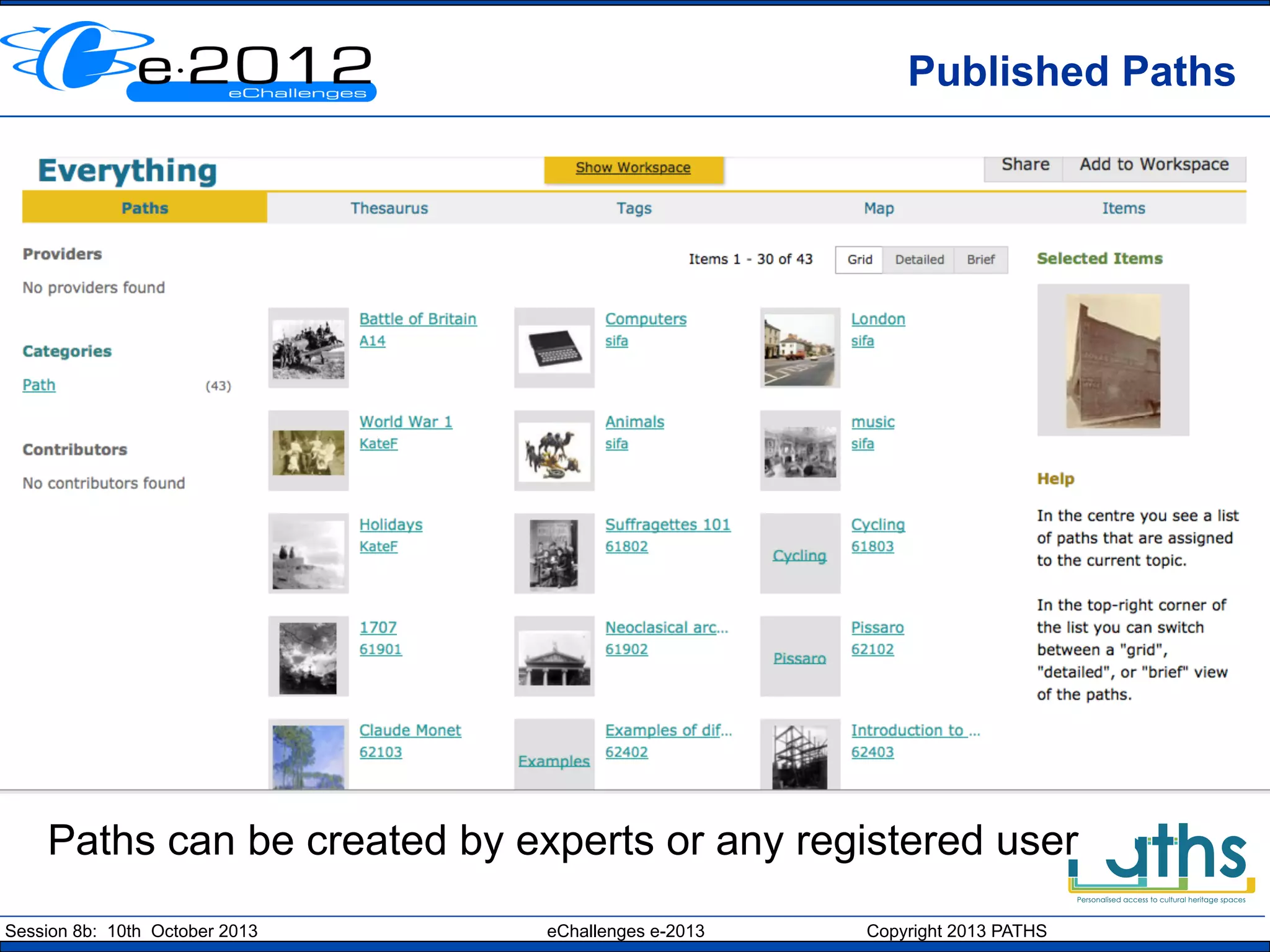Switch to Detailed view
The image size is (1270, 952).
(x=919, y=260)
